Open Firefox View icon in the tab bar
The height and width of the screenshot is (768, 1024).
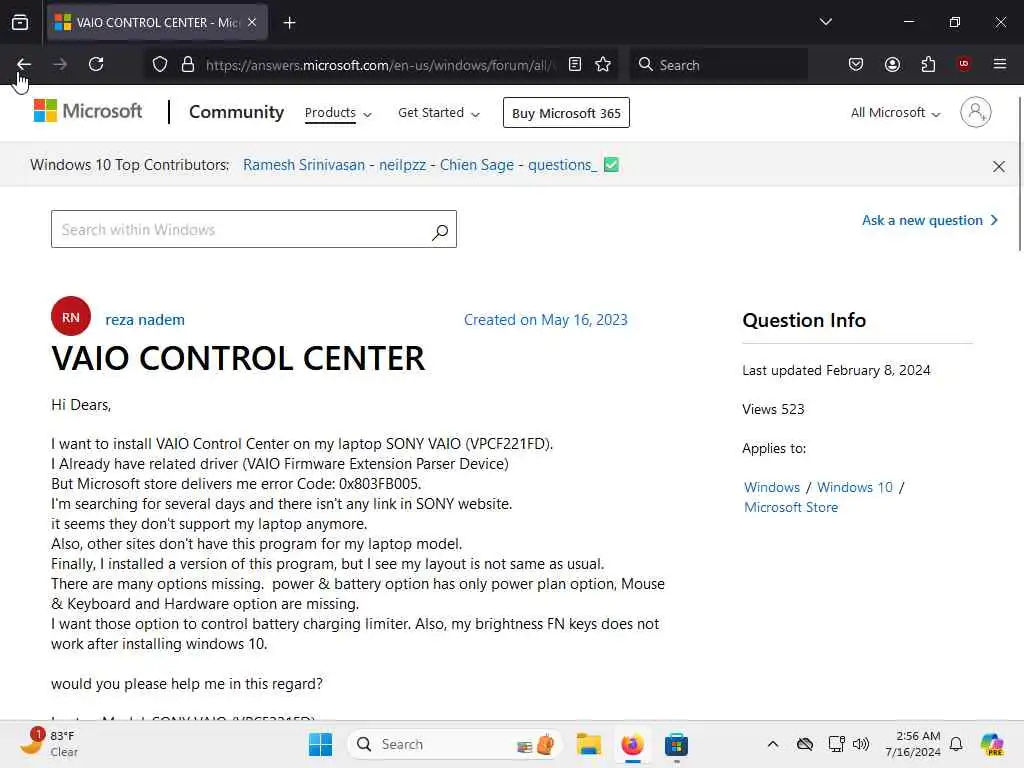coord(20,22)
